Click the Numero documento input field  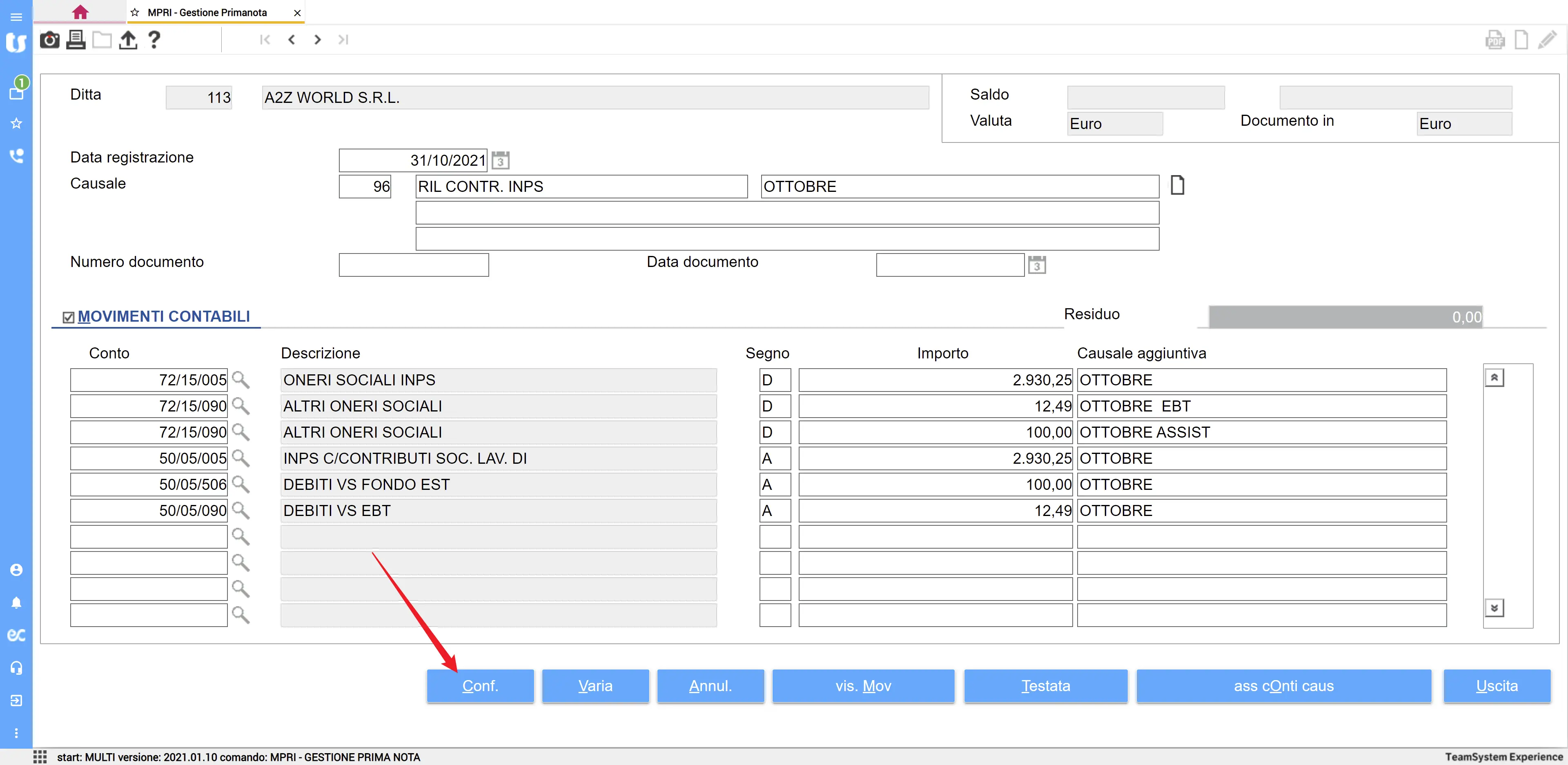click(x=413, y=265)
